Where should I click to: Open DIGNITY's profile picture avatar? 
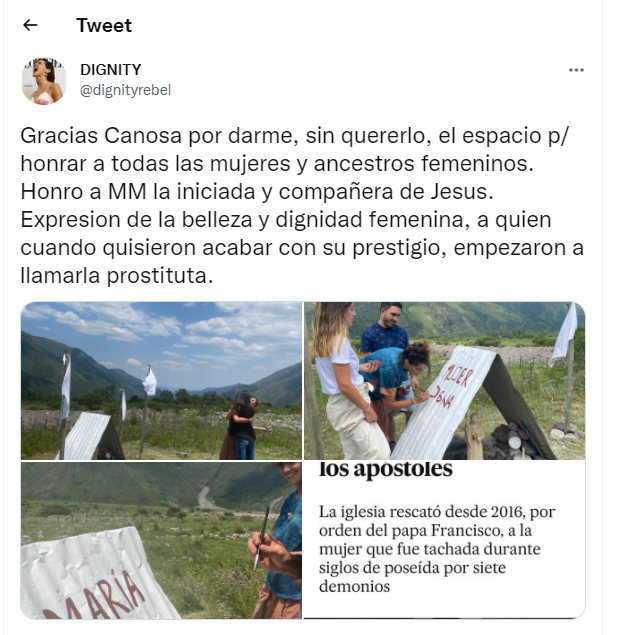pyautogui.click(x=44, y=81)
